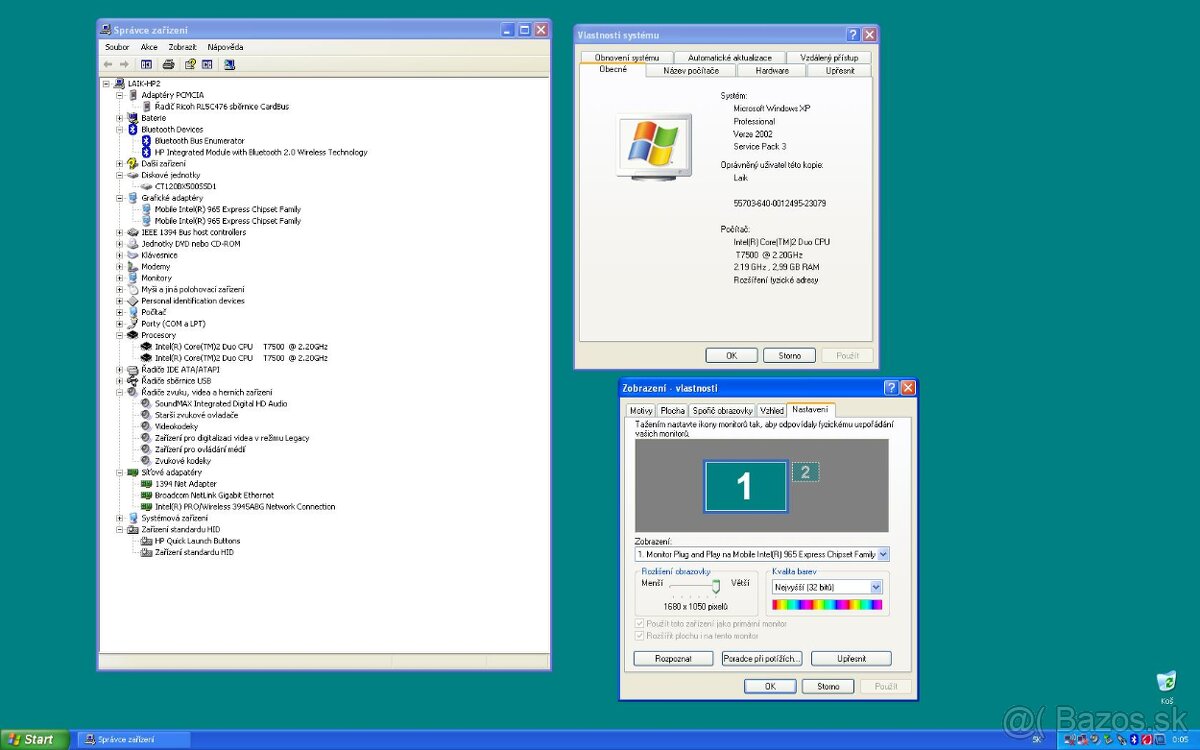
Task: Toggle 'Rozšířit plochu i na tento monitor'
Action: (x=640, y=635)
